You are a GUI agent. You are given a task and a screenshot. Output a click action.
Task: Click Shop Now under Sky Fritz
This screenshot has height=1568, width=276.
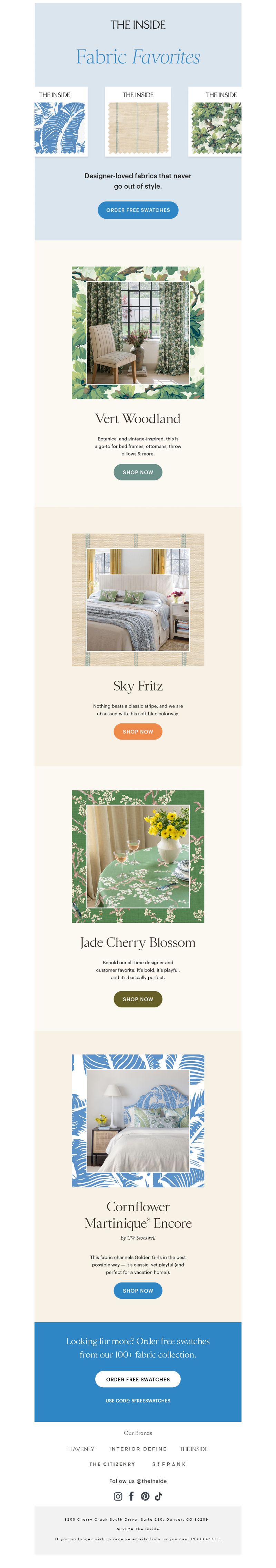[138, 732]
